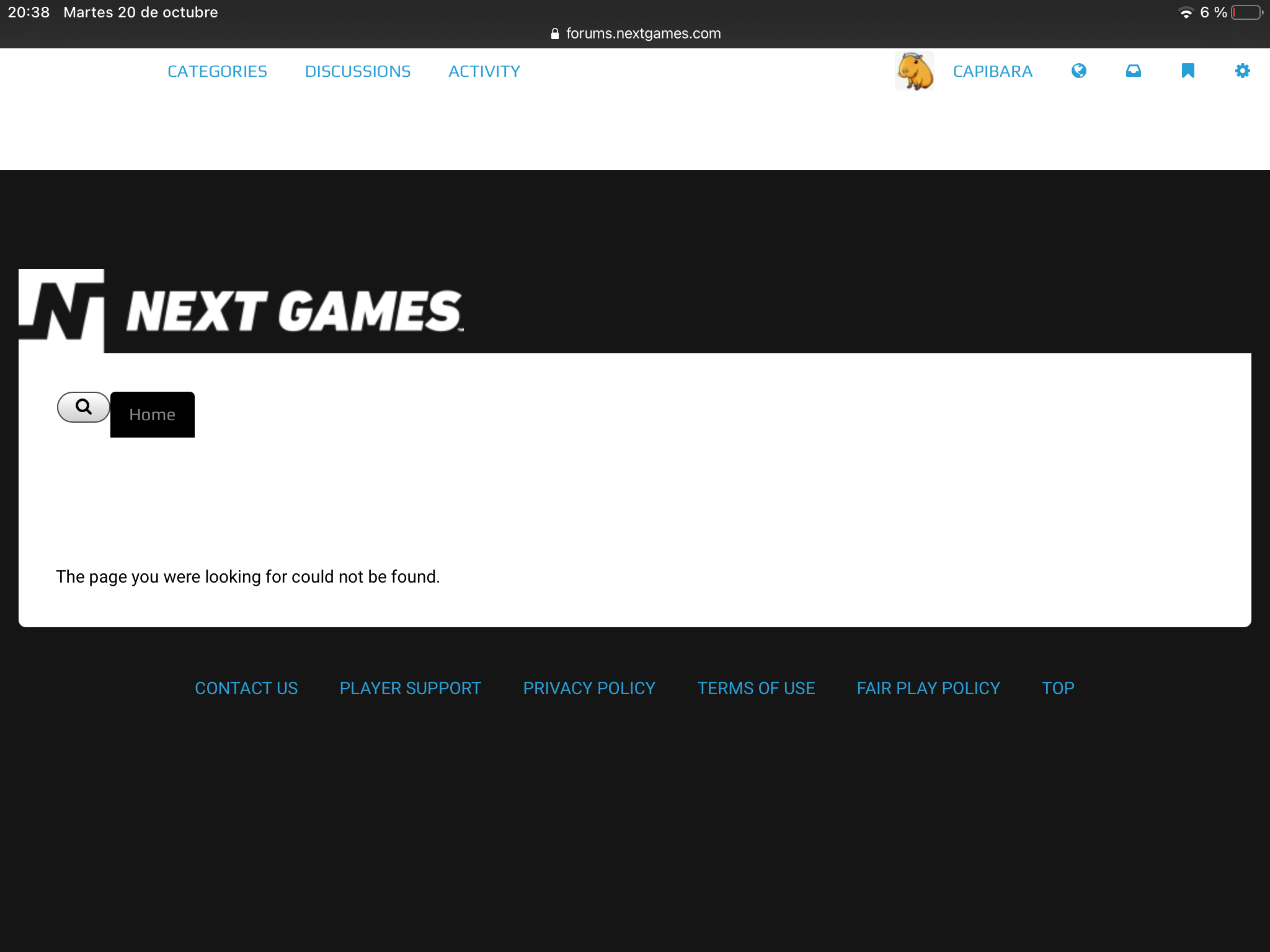
Task: Open the globe notifications icon
Action: pyautogui.click(x=1079, y=71)
